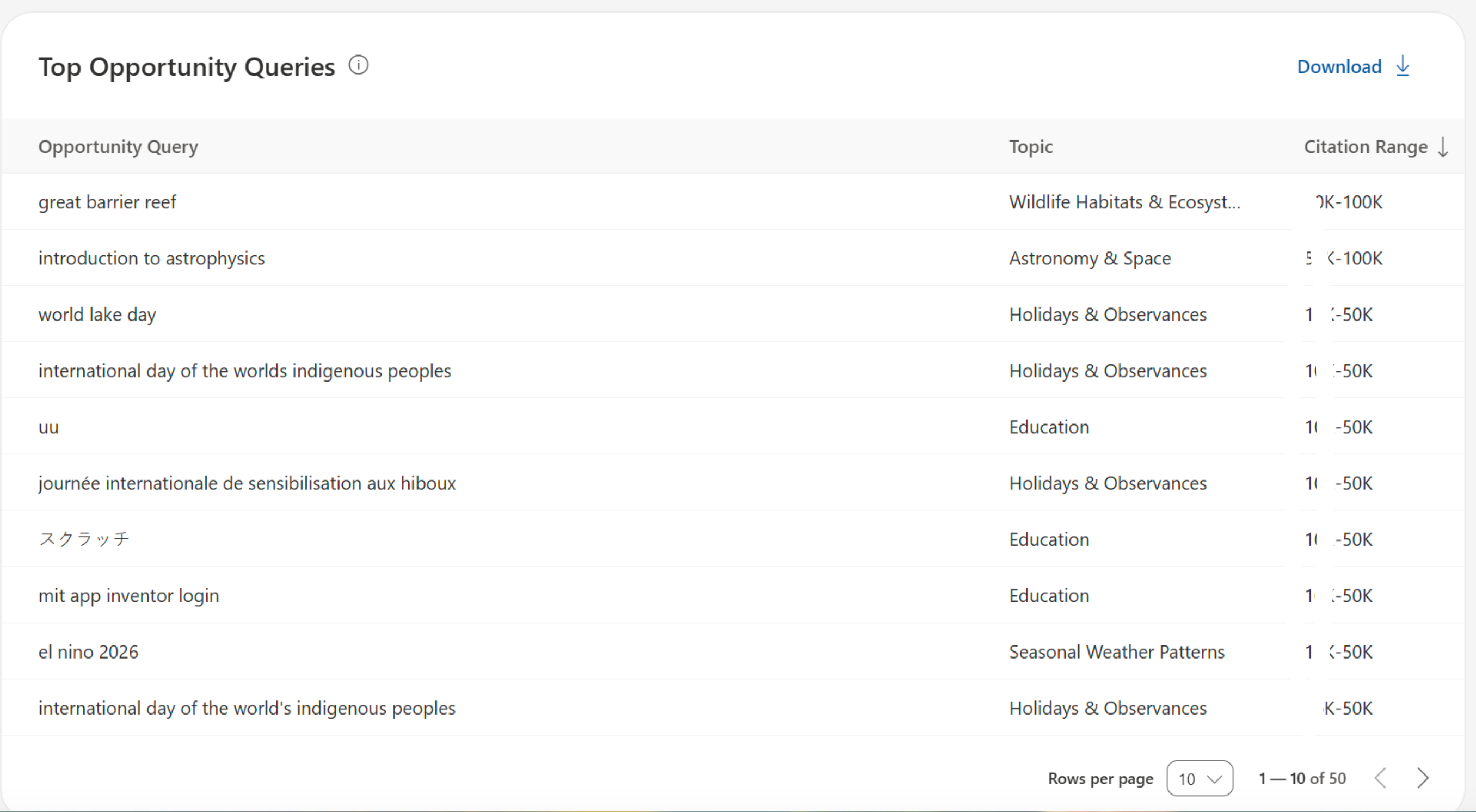This screenshot has width=1476, height=812.
Task: Click the Citation Range column header
Action: (x=1366, y=147)
